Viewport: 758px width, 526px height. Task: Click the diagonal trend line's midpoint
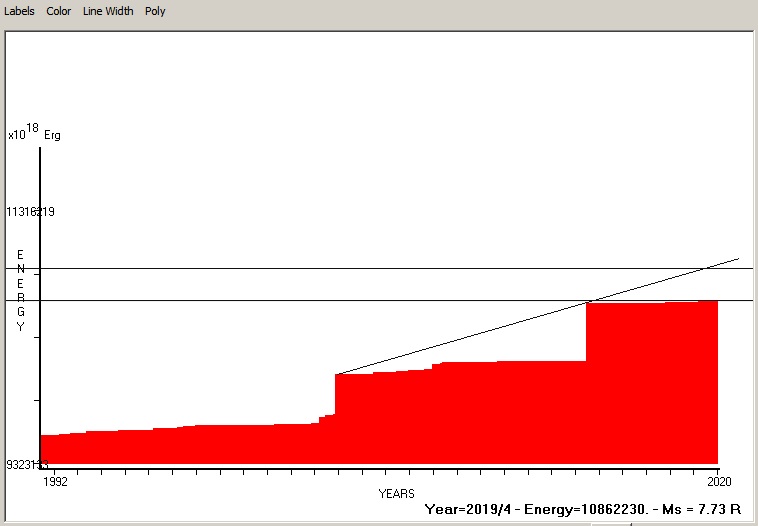pyautogui.click(x=537, y=316)
